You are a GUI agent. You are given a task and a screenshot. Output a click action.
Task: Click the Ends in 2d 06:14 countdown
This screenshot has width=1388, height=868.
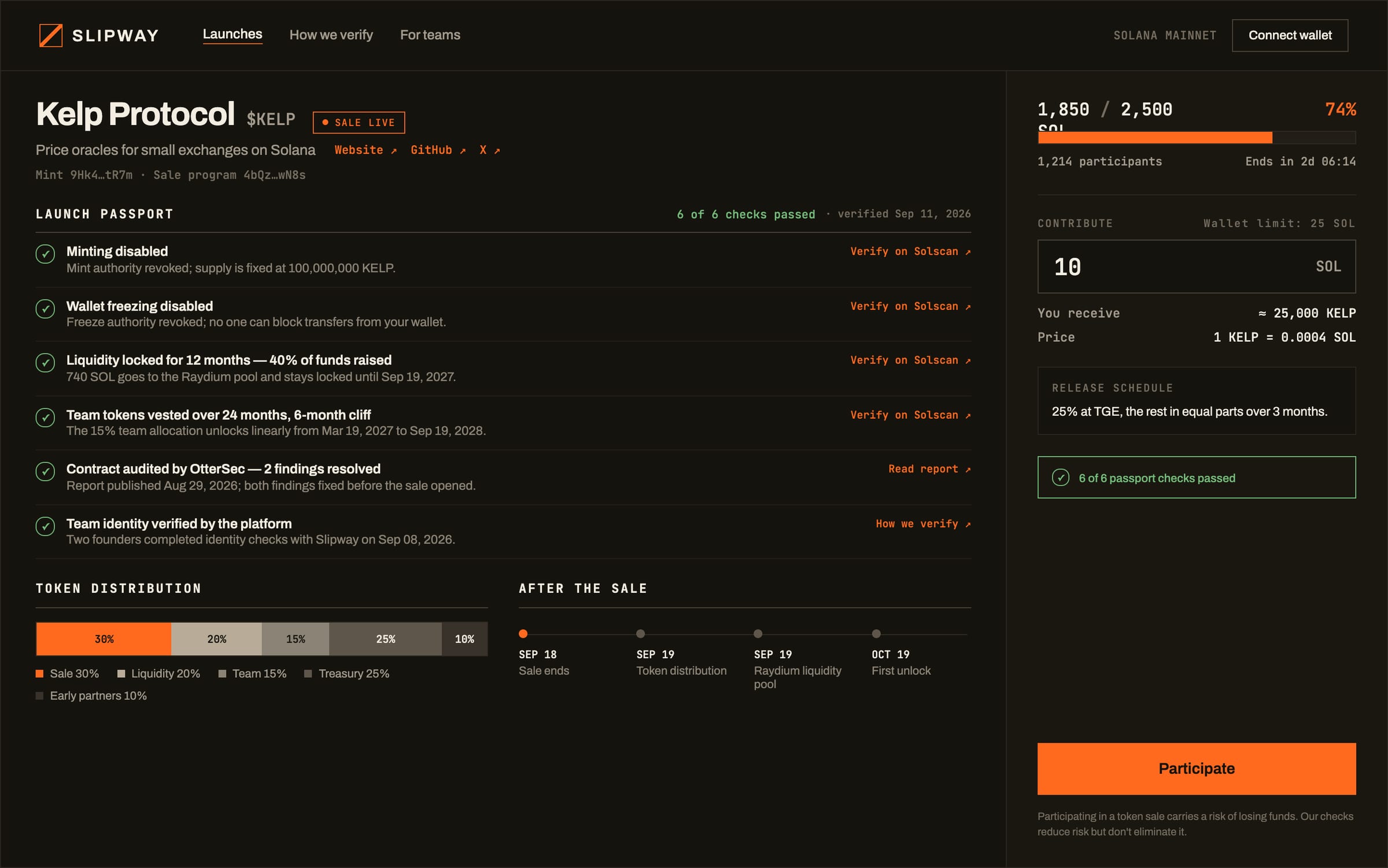click(1300, 162)
